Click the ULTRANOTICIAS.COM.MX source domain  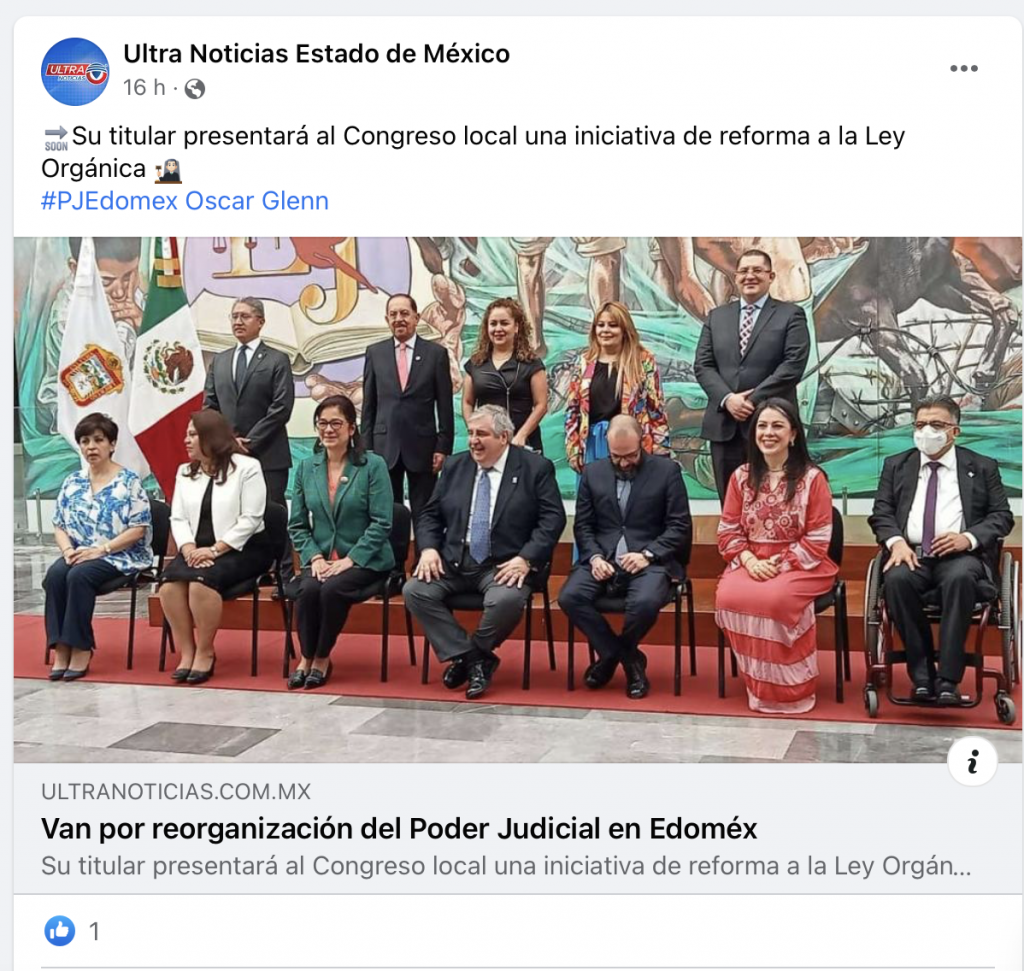pyautogui.click(x=176, y=791)
